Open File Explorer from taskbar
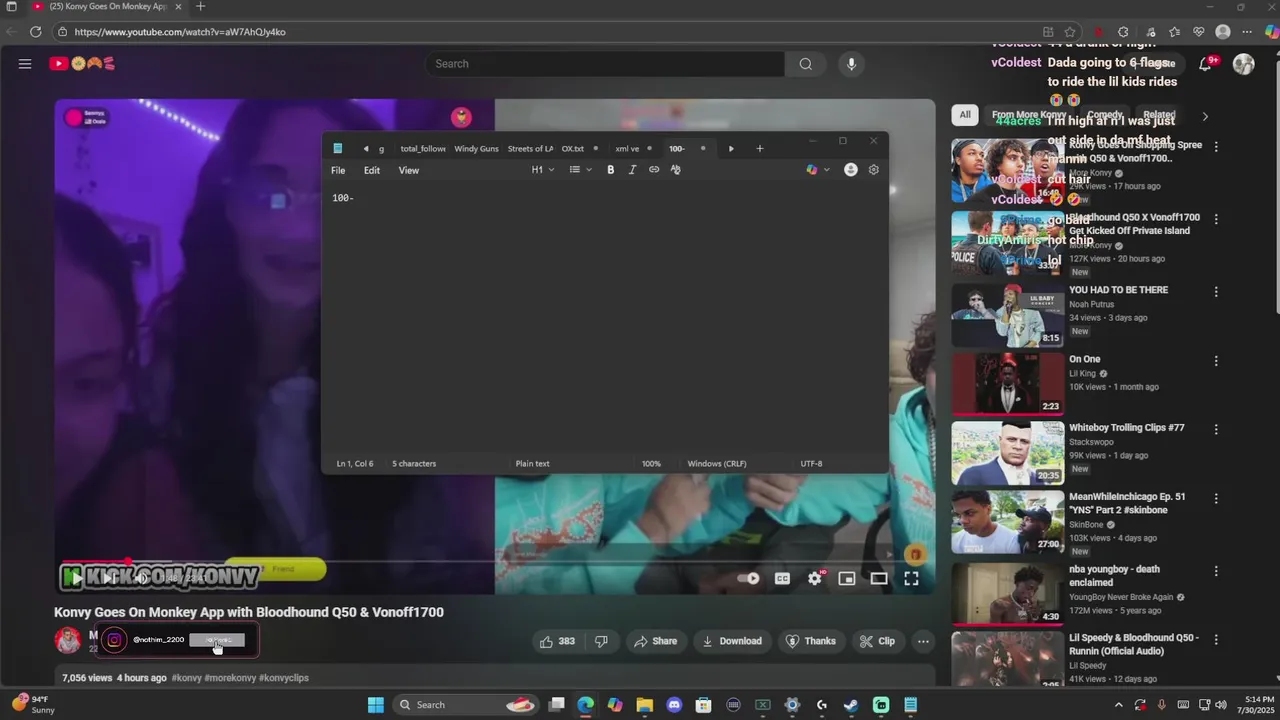The height and width of the screenshot is (720, 1280). coord(644,705)
